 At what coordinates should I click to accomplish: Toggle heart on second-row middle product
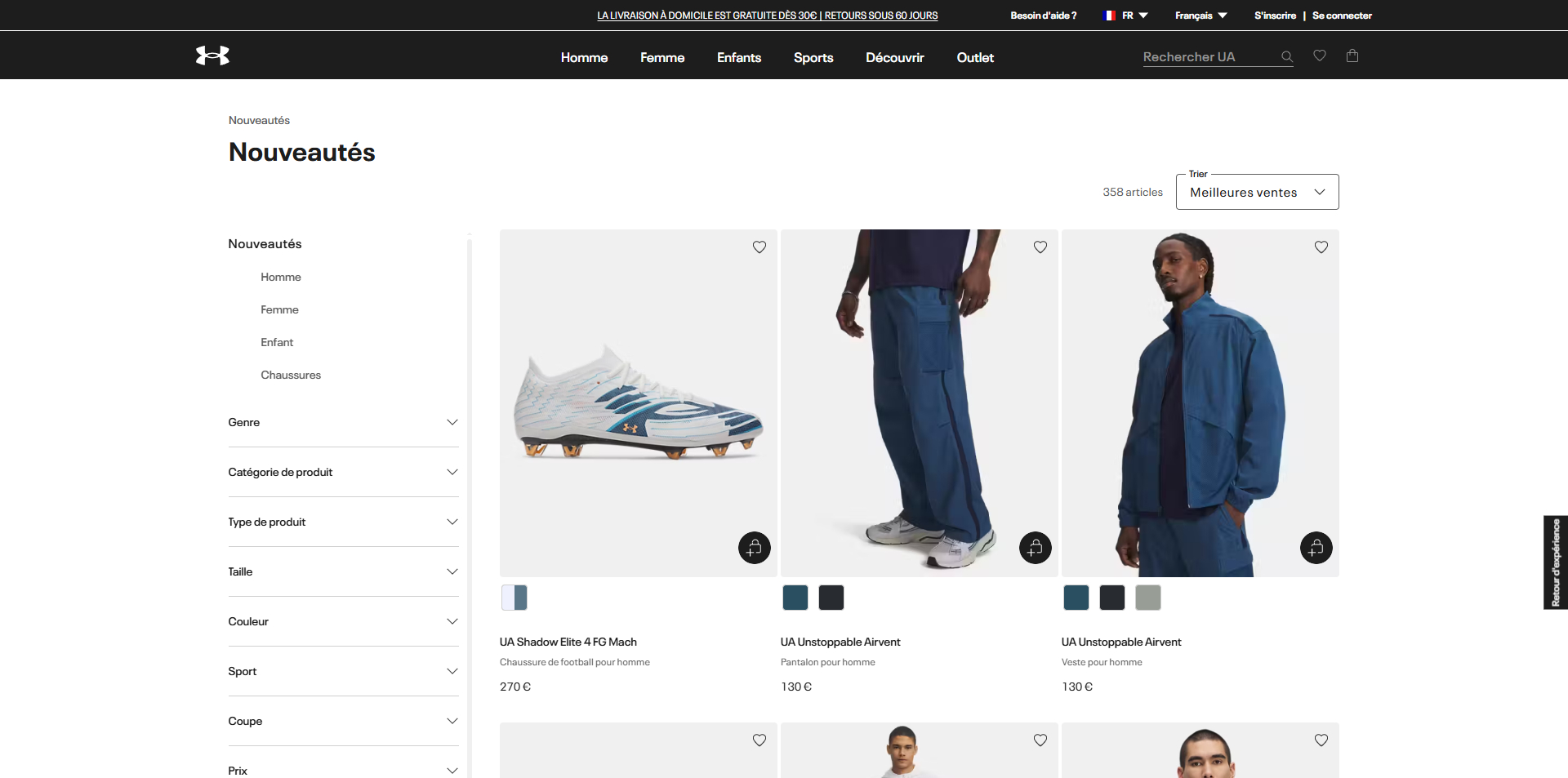[x=1040, y=740]
